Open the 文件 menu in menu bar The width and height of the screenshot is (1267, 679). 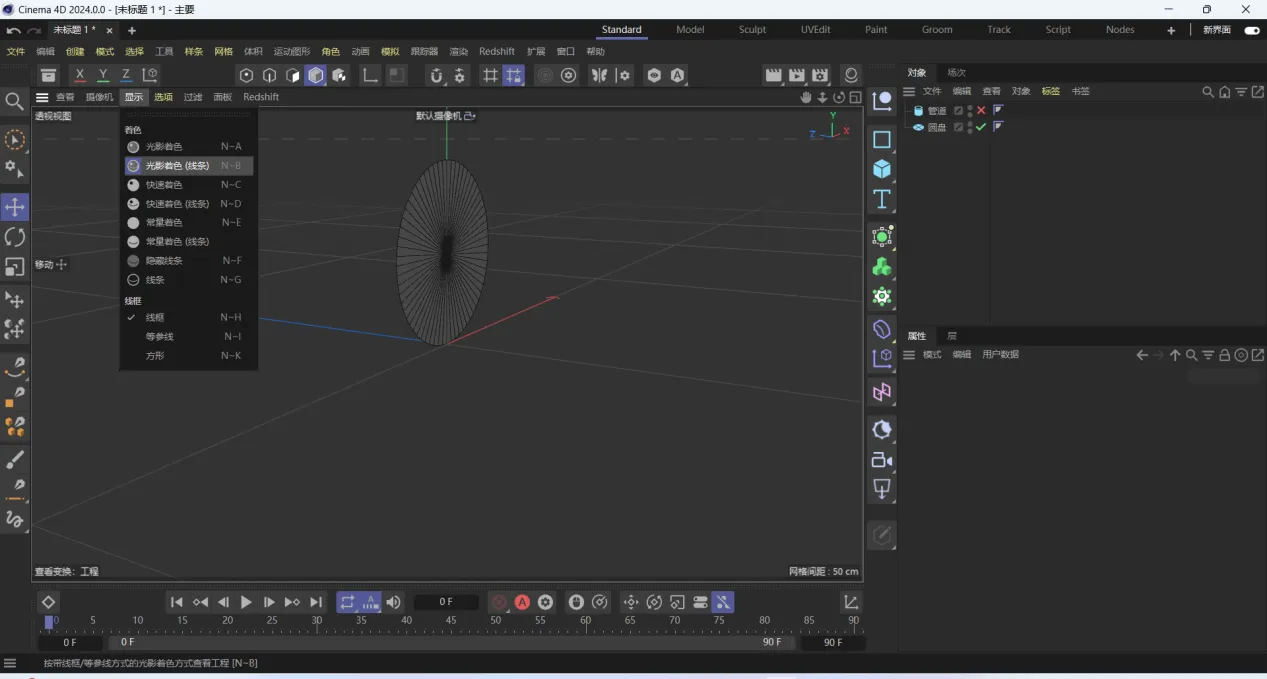(16, 52)
